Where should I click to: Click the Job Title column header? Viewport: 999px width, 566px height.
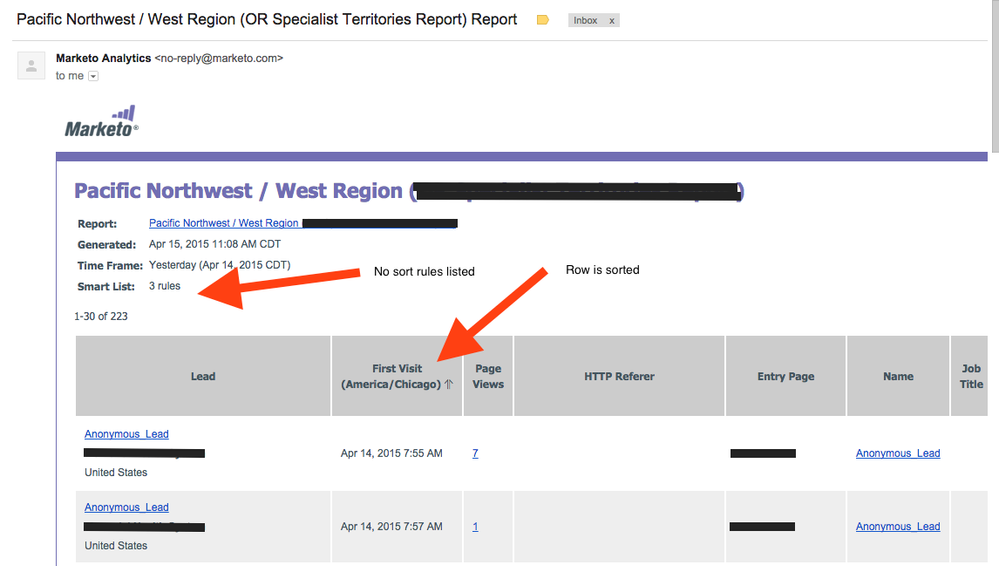pos(970,376)
